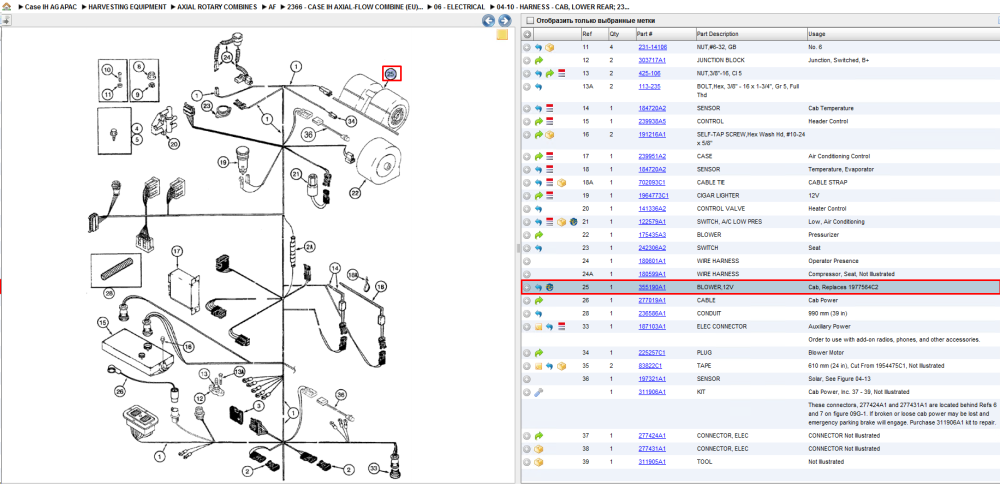Image resolution: width=1000 pixels, height=484 pixels.
Task: Click package icon on TOOL ref 39 row
Action: (x=538, y=462)
